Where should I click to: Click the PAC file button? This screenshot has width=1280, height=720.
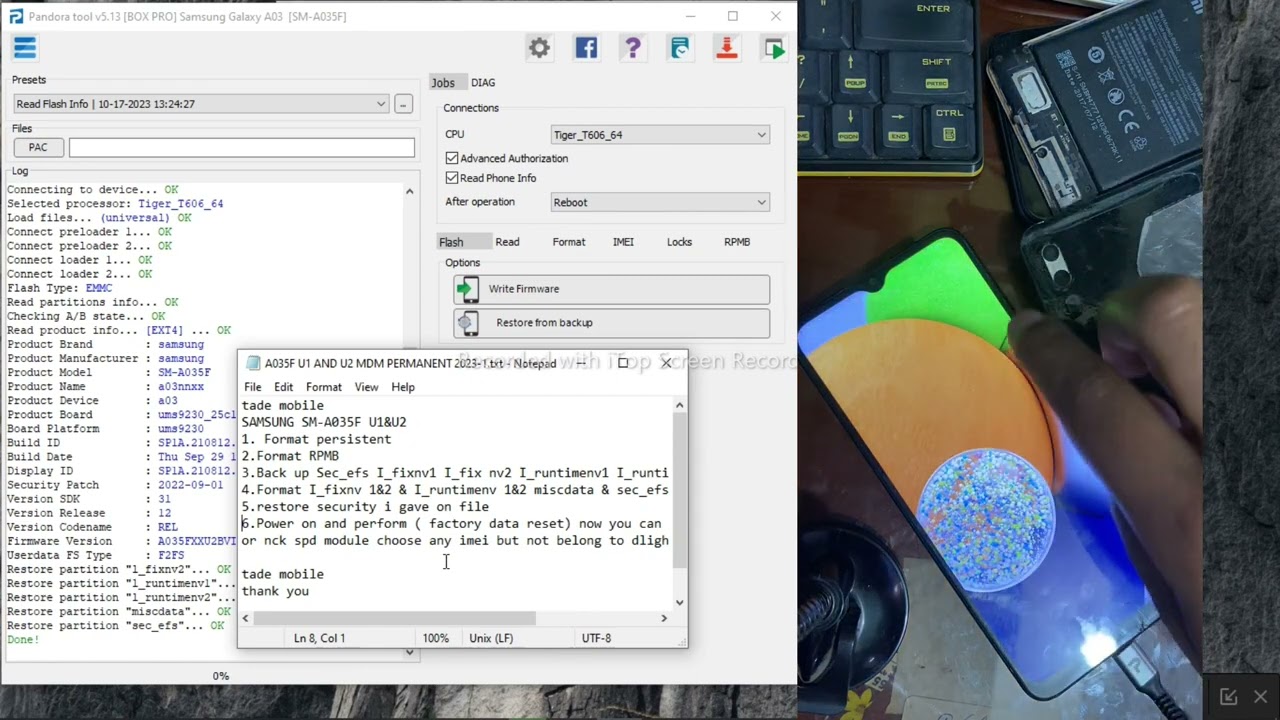pyautogui.click(x=38, y=147)
